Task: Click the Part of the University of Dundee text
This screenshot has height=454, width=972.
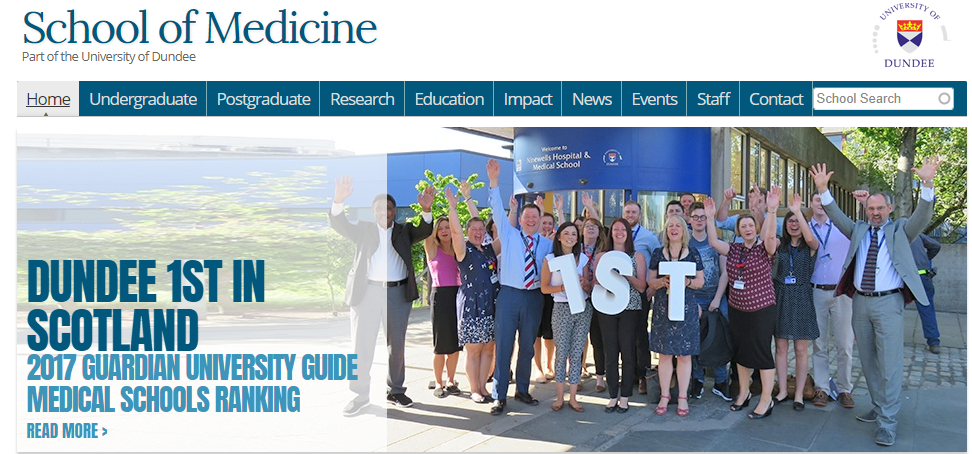Action: [x=109, y=57]
